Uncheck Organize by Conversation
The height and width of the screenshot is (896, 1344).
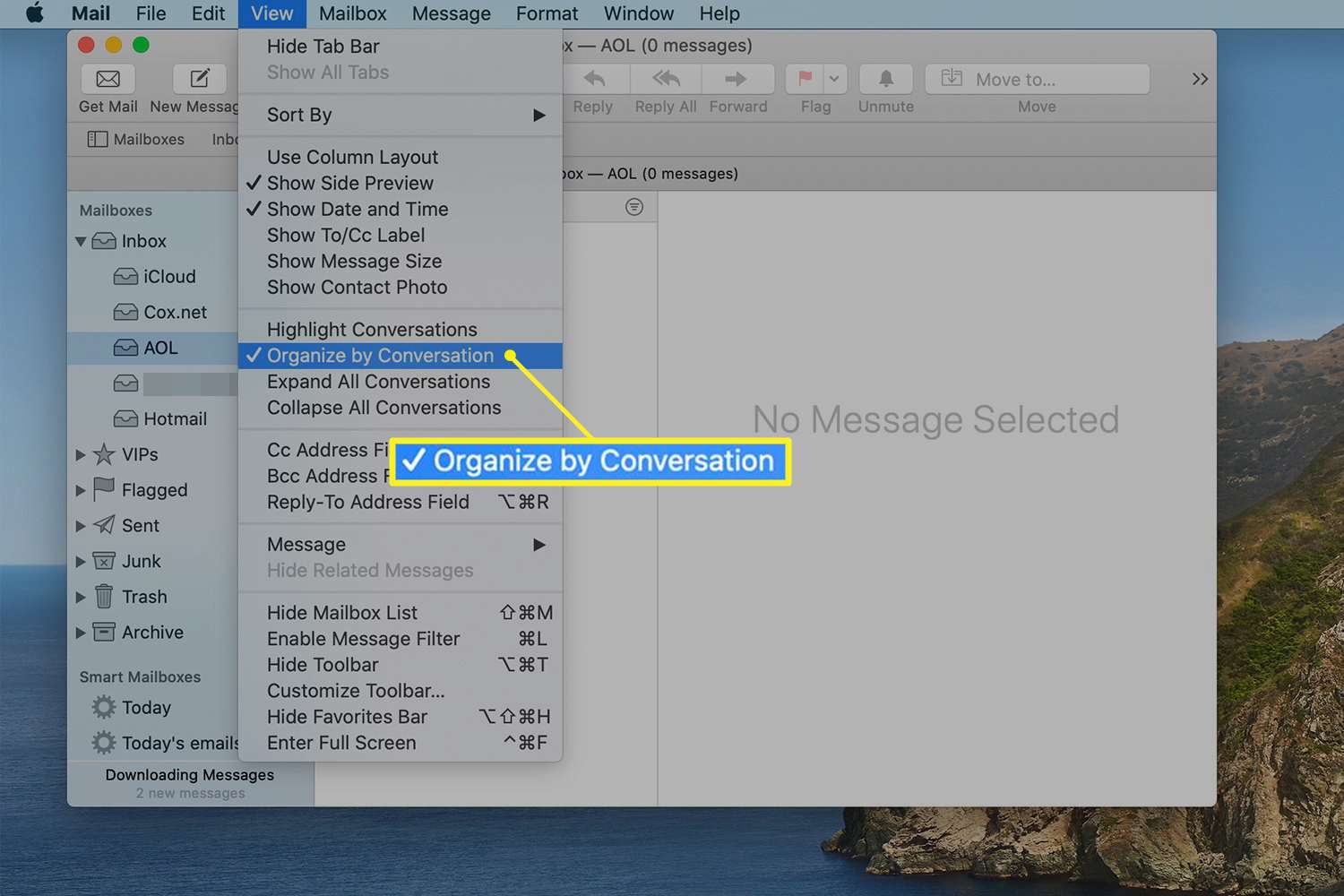(401, 356)
